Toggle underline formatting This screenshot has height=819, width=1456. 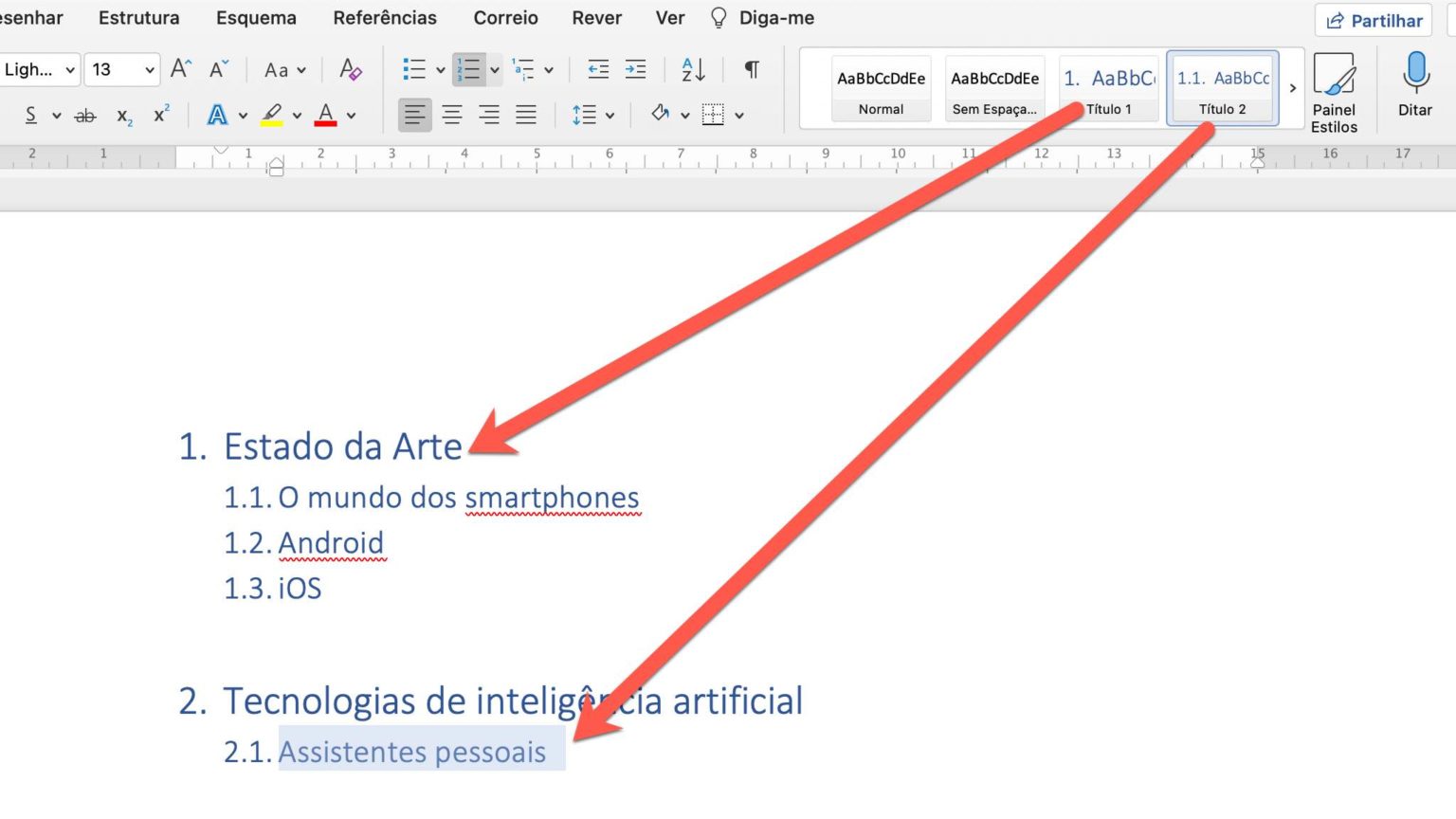pos(31,115)
